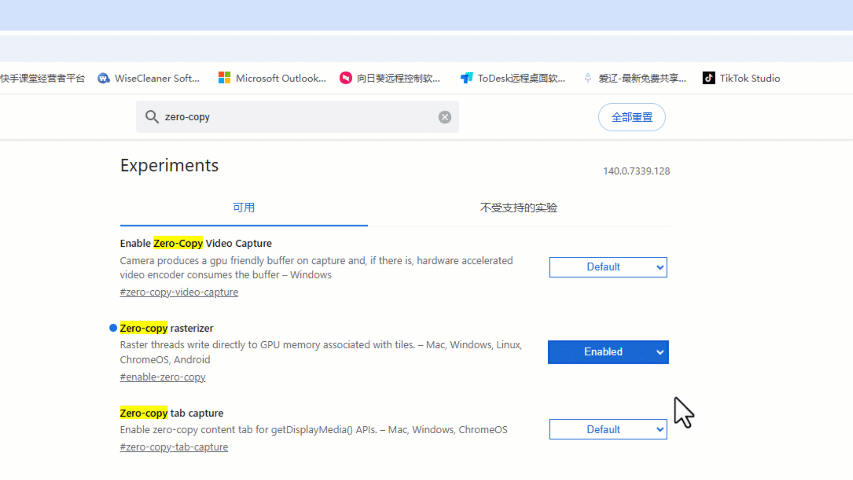Open the Zero-Copy Video Capture Default dropdown

point(608,267)
